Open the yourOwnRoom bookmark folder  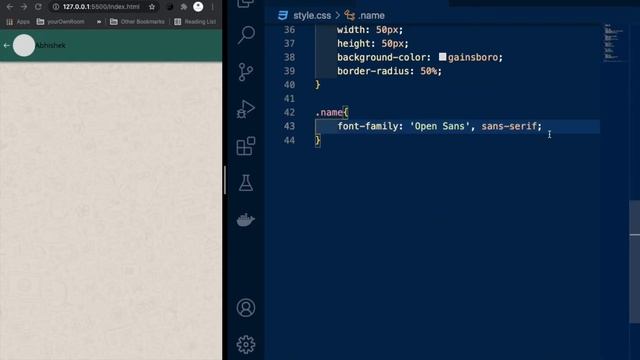[x=60, y=22]
